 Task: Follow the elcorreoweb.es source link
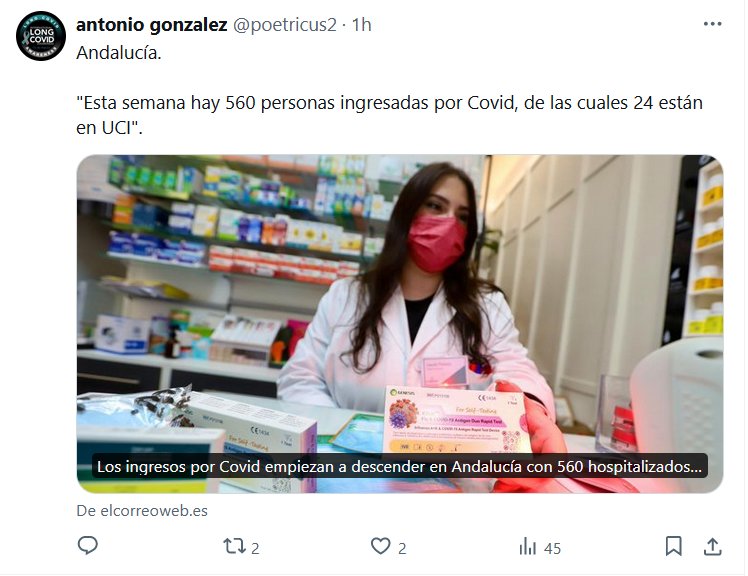(x=142, y=511)
